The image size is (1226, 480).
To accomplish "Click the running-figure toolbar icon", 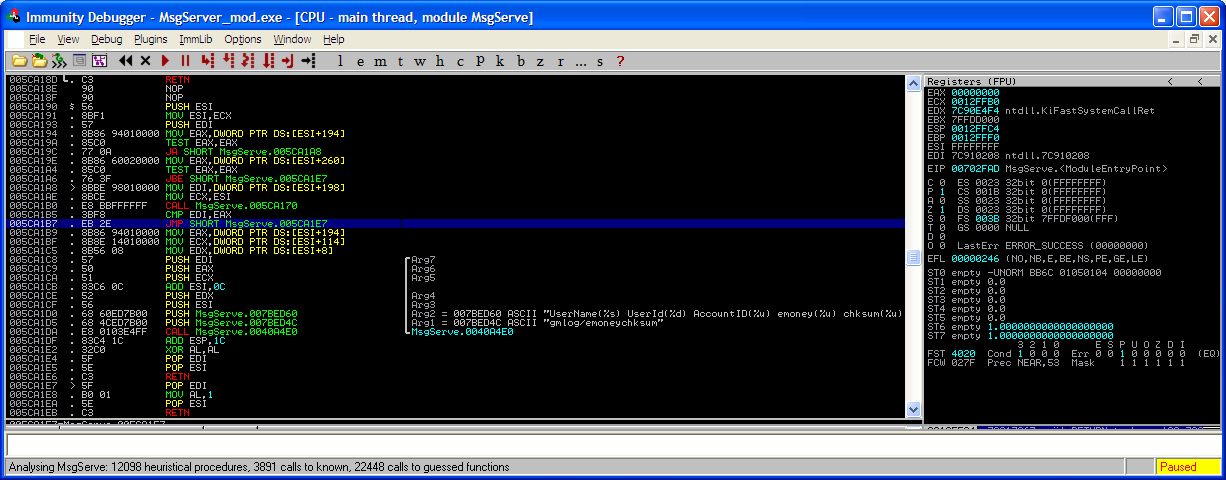I will coord(59,61).
